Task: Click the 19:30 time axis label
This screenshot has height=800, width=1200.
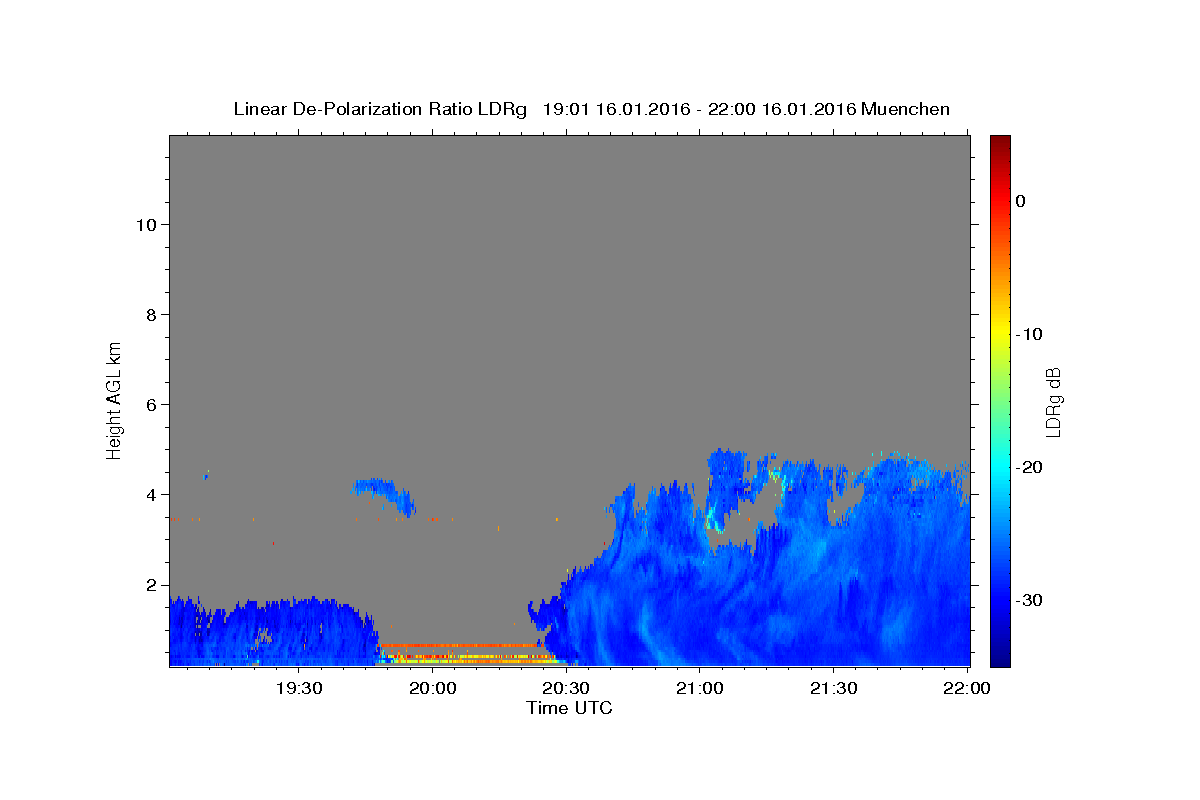Action: [300, 688]
